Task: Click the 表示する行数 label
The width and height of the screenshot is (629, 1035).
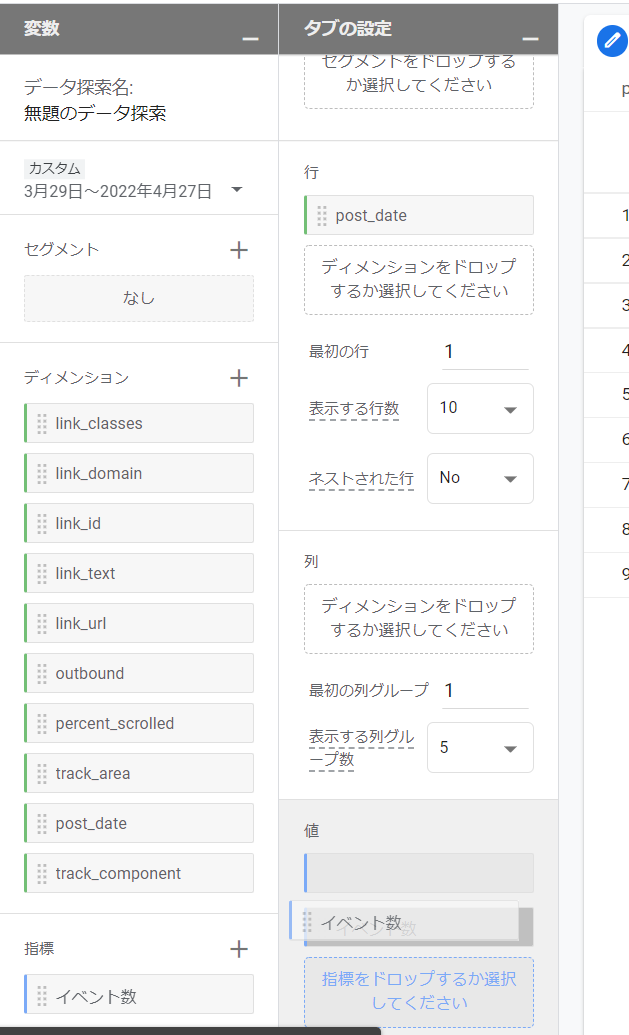Action: (x=354, y=409)
